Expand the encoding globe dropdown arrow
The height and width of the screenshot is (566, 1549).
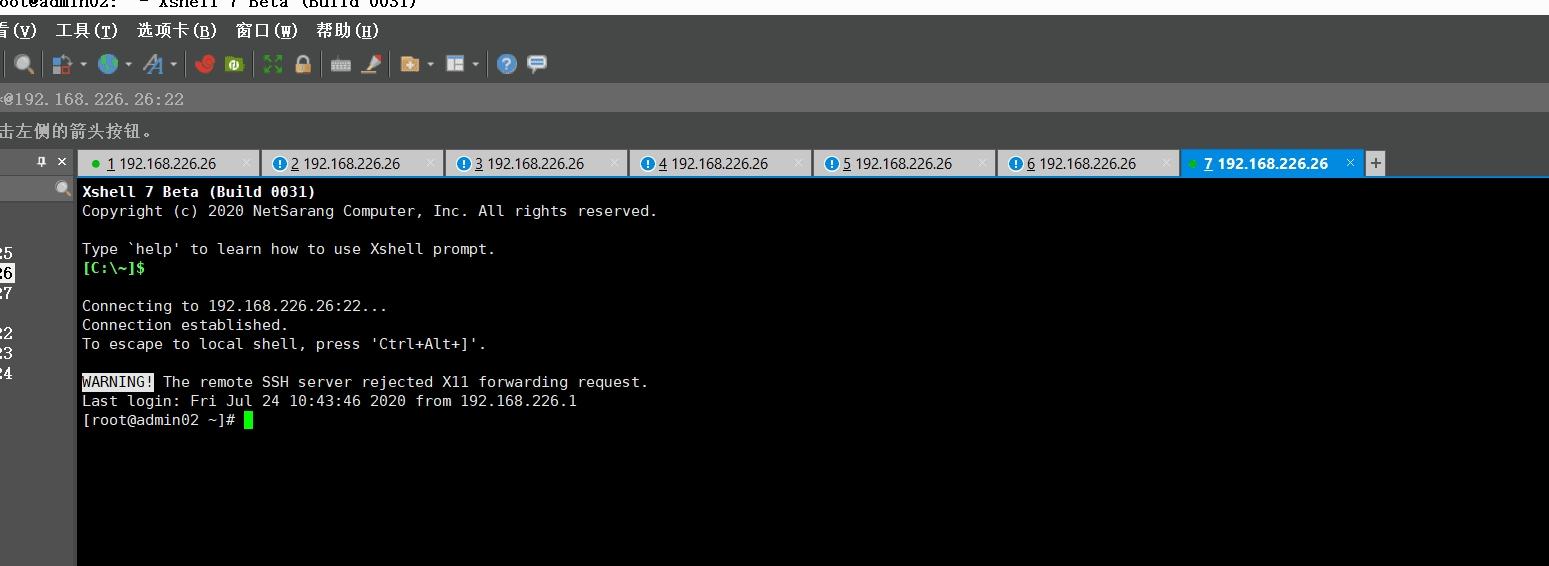click(128, 64)
